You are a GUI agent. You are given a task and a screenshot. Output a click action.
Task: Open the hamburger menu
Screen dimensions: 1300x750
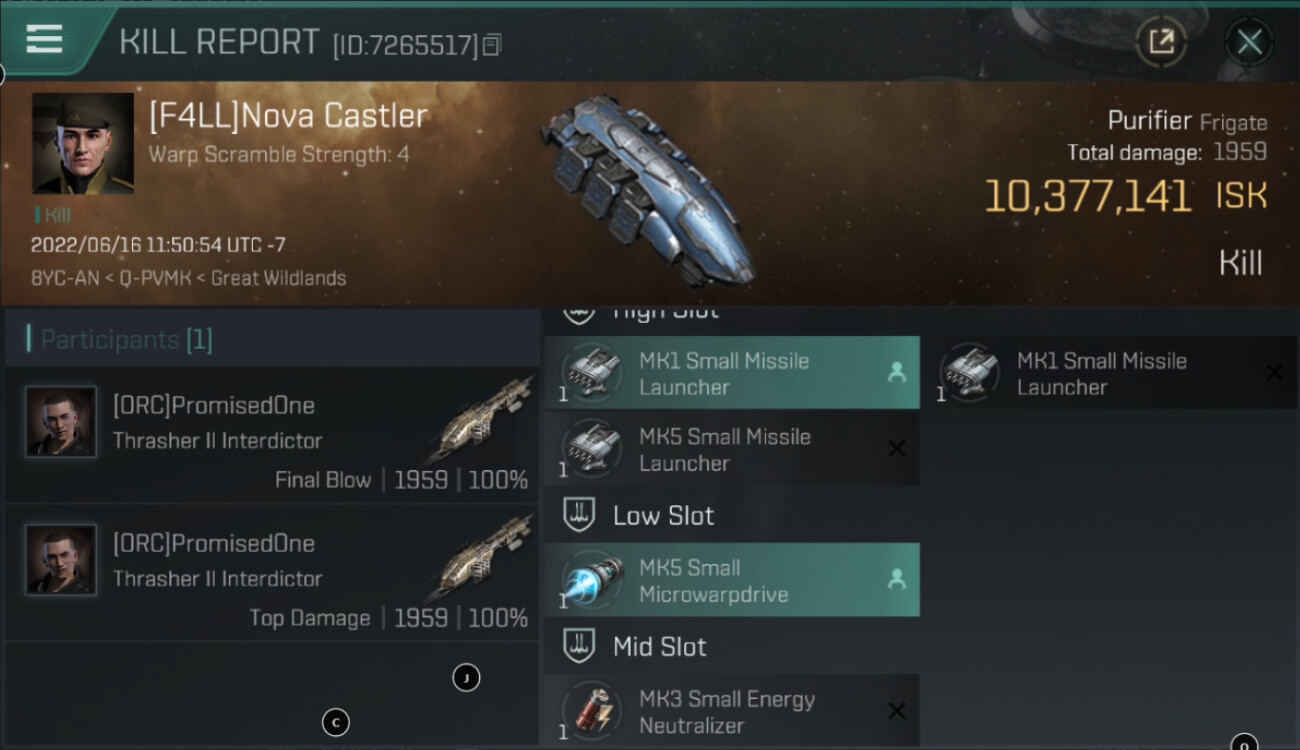[x=45, y=38]
